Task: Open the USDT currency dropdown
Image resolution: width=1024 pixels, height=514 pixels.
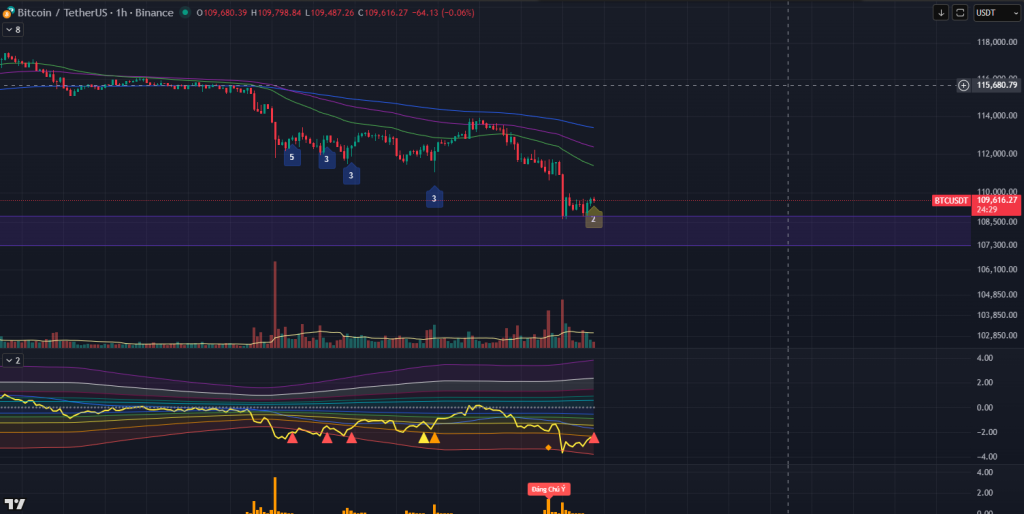Action: click(990, 12)
